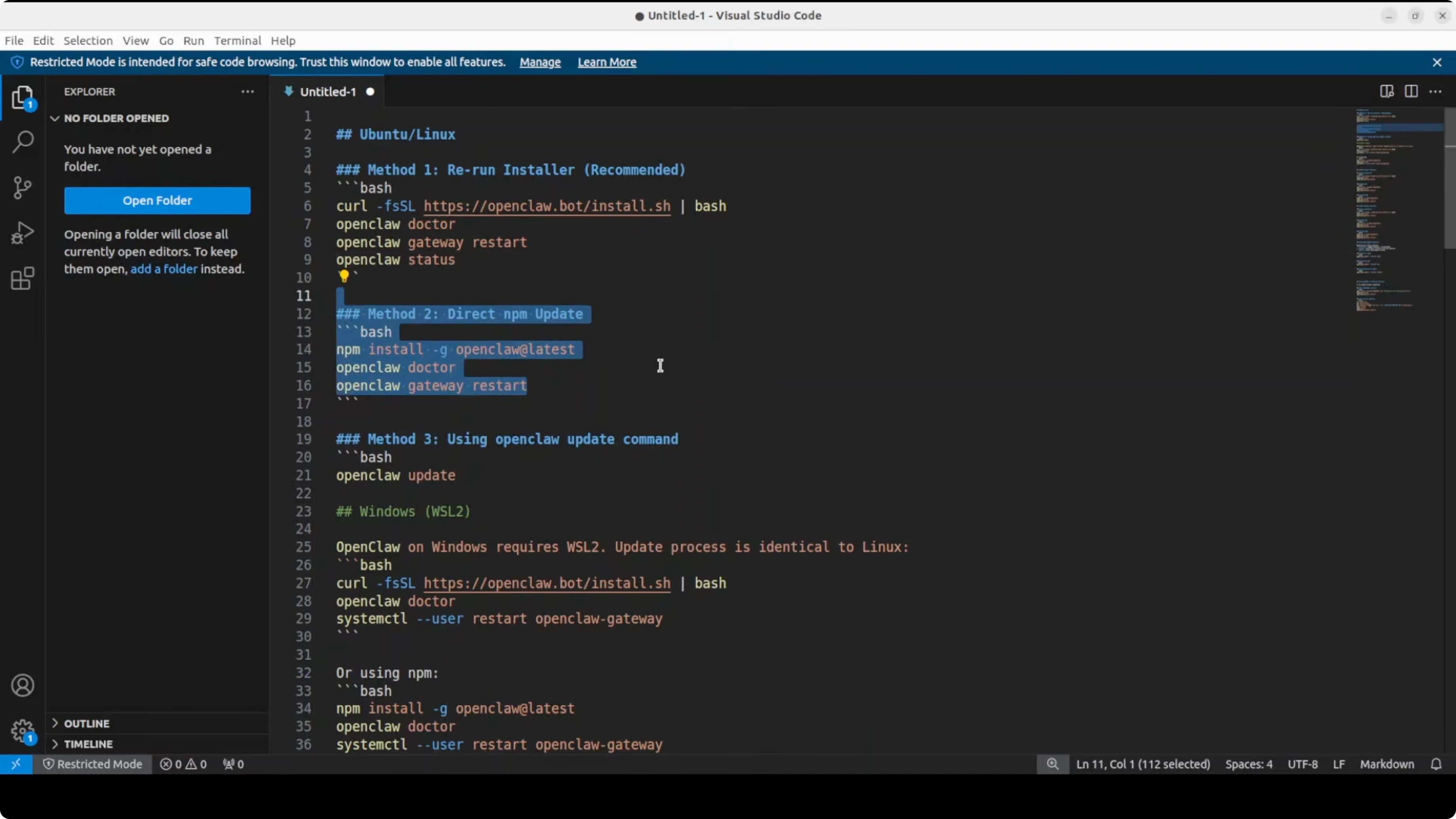
Task: Click the lightbulb code action on line 10
Action: pos(345,275)
